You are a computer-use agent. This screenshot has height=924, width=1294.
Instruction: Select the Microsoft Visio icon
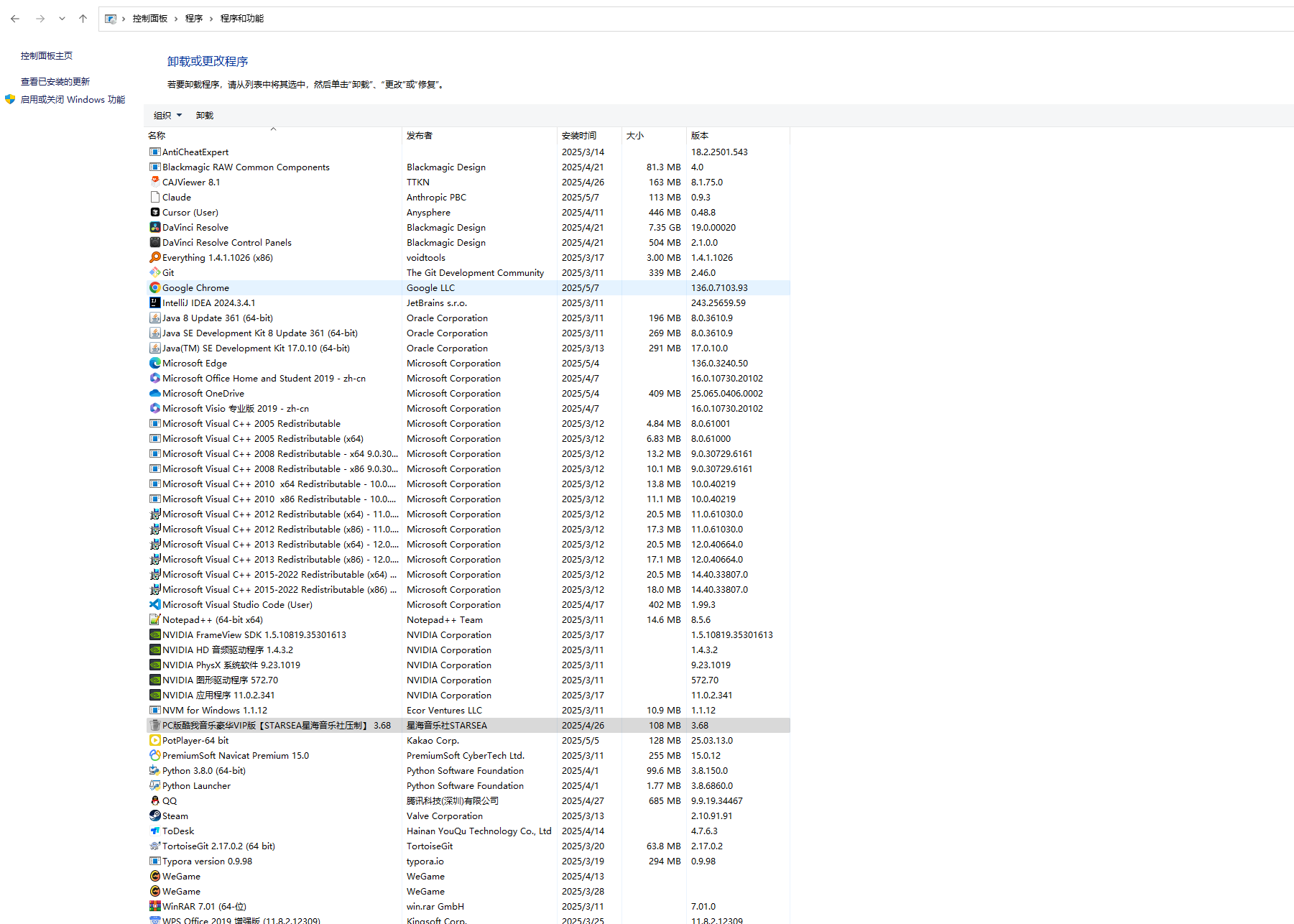(154, 408)
